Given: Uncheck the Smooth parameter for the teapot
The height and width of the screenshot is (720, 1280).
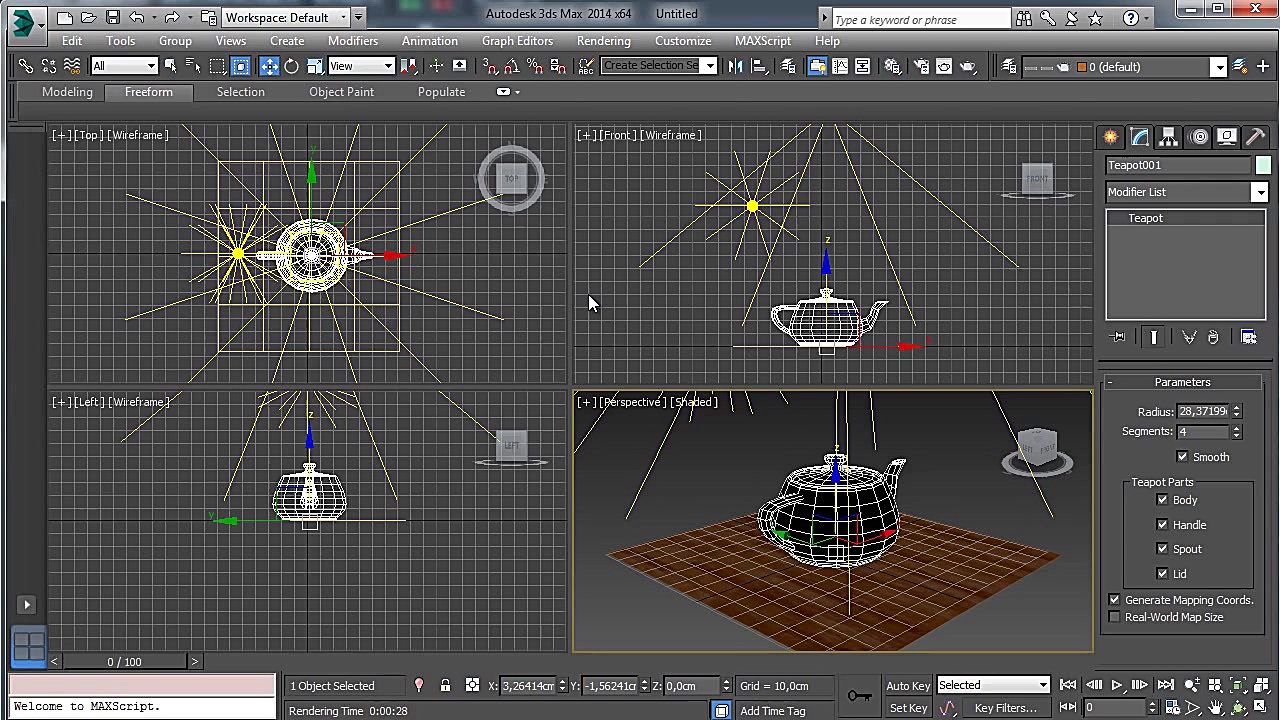Looking at the screenshot, I should coord(1182,457).
